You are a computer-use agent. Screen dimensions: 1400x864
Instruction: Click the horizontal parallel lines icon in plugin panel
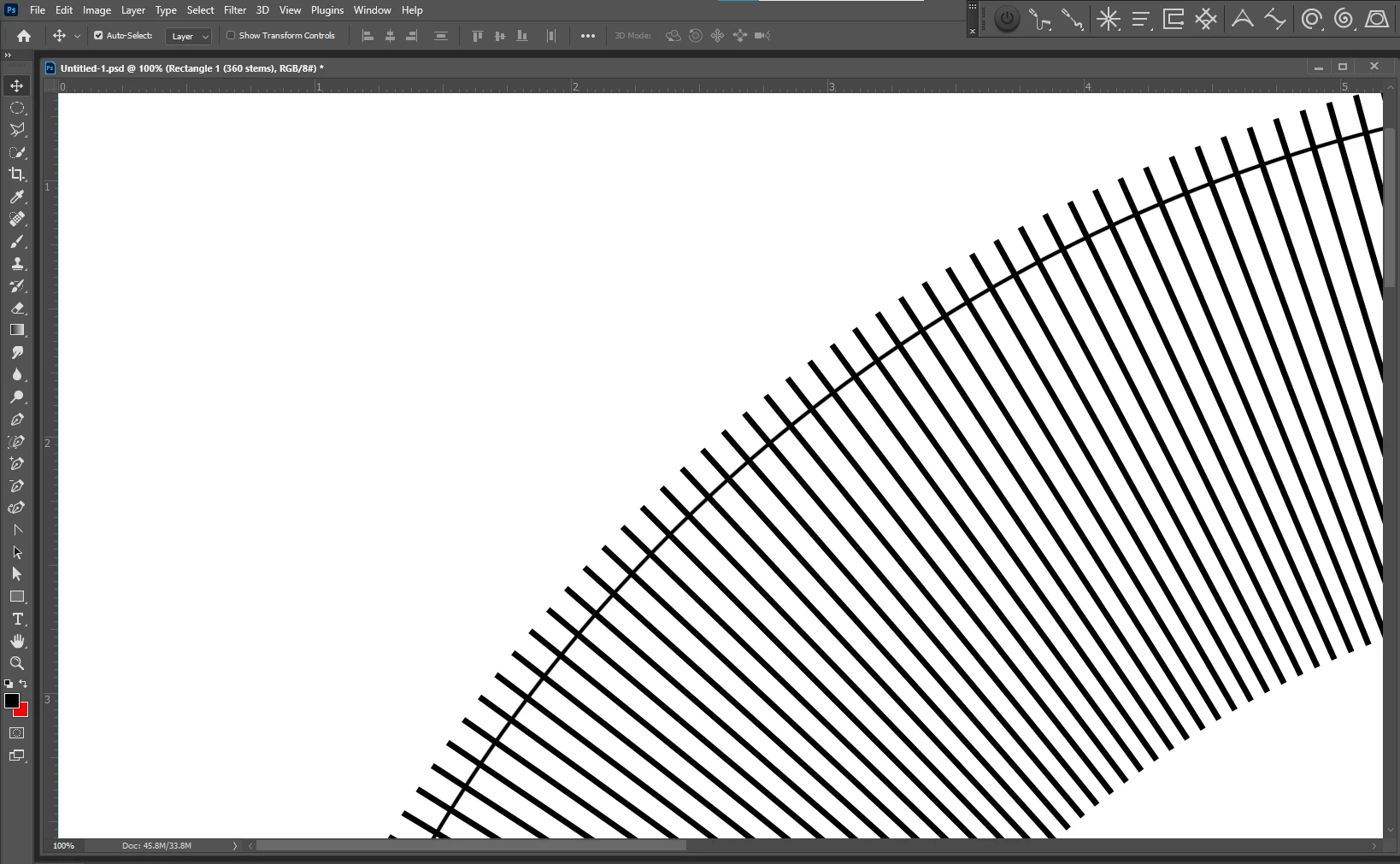click(1141, 19)
